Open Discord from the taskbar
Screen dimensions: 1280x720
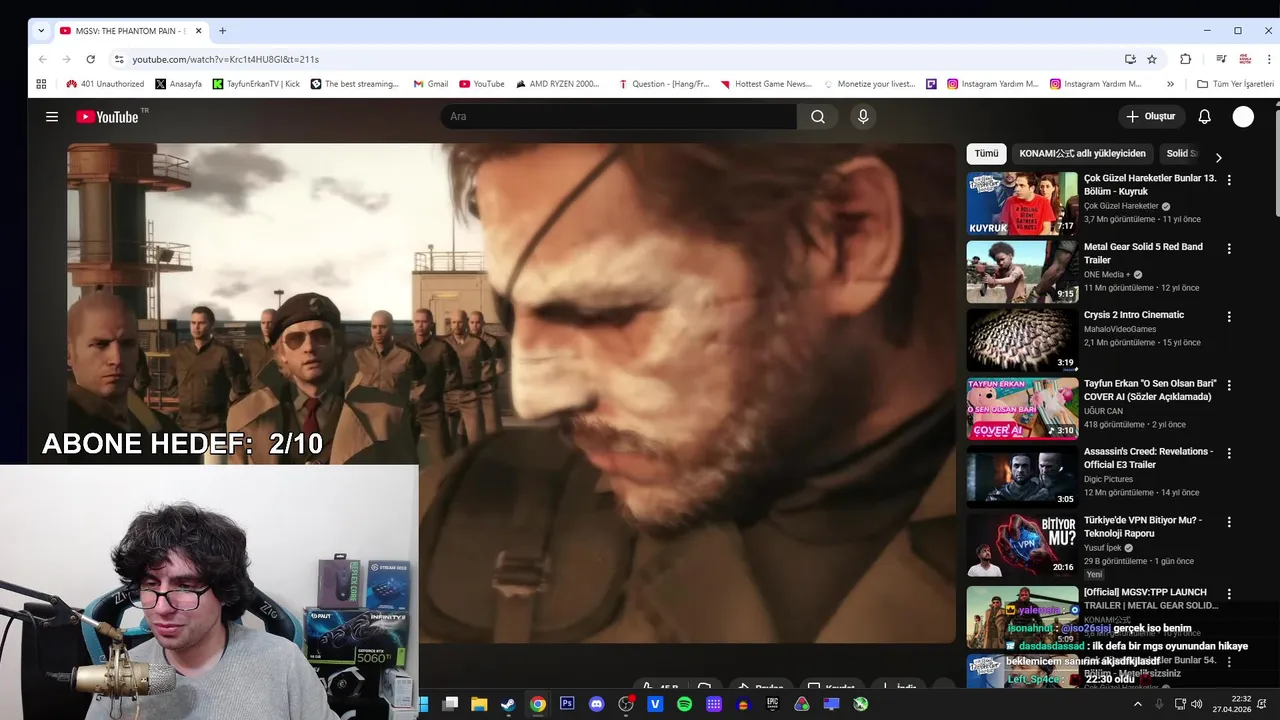click(597, 704)
